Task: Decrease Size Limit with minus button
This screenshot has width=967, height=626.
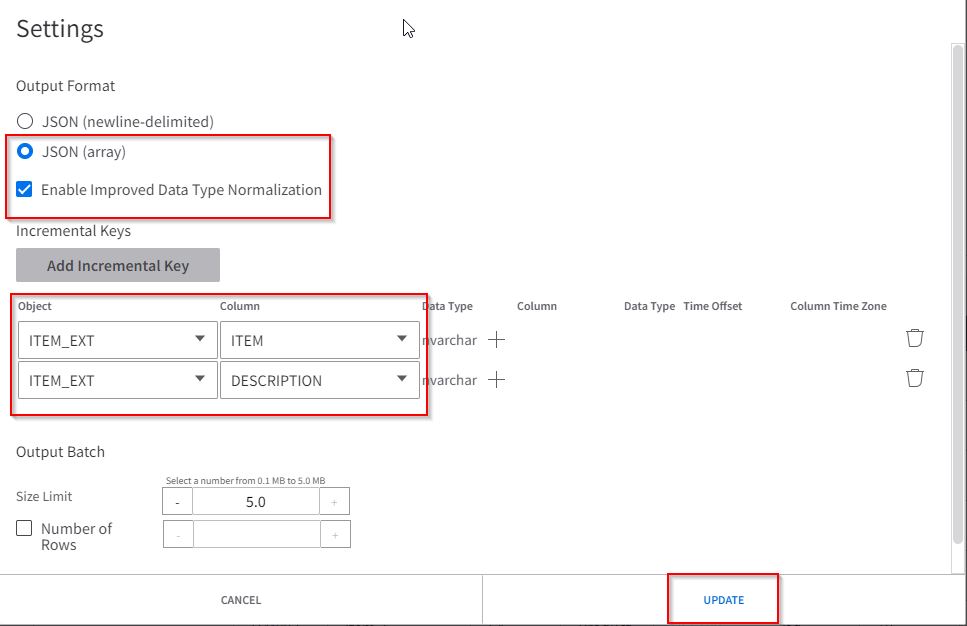Action: coord(177,502)
